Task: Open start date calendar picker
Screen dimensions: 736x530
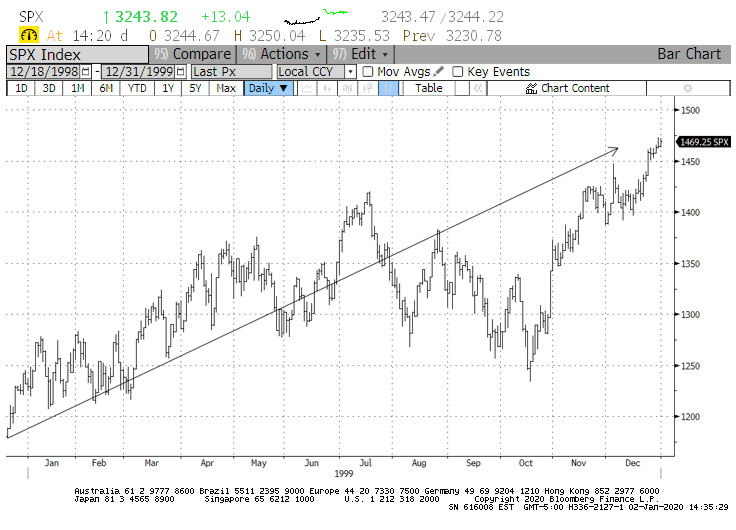Action: point(85,72)
